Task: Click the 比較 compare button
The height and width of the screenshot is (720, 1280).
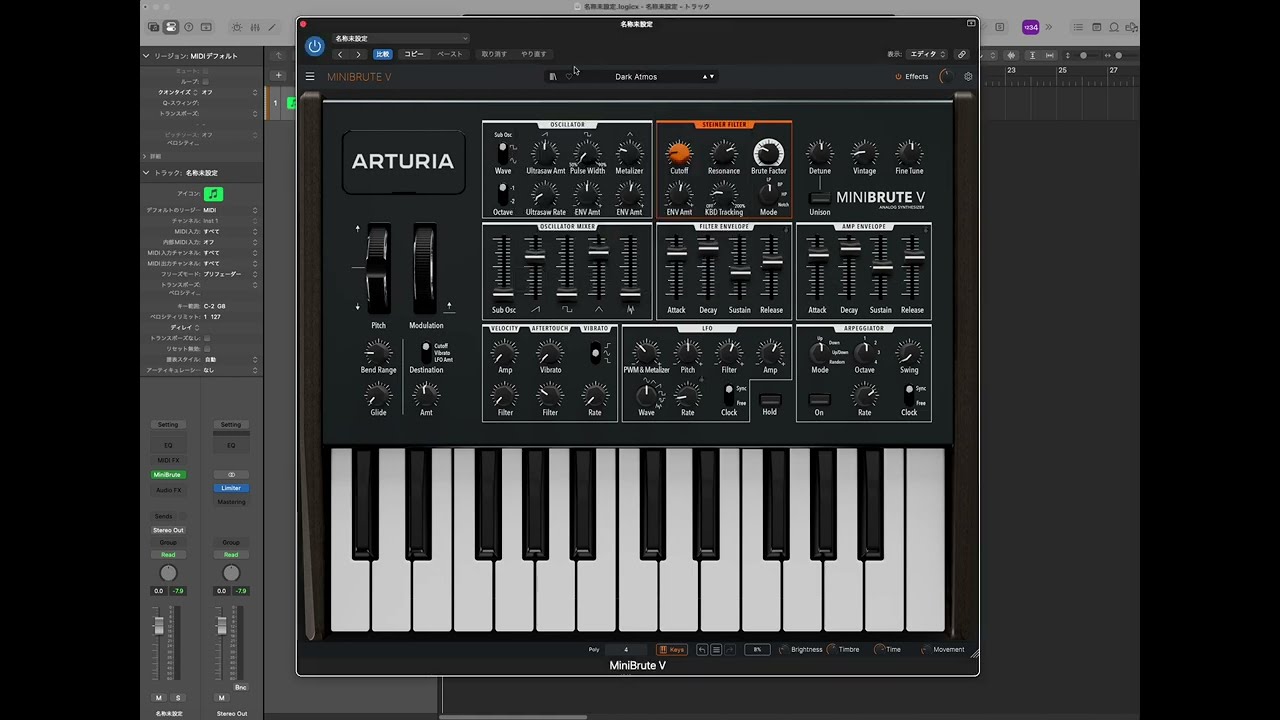Action: pyautogui.click(x=382, y=54)
